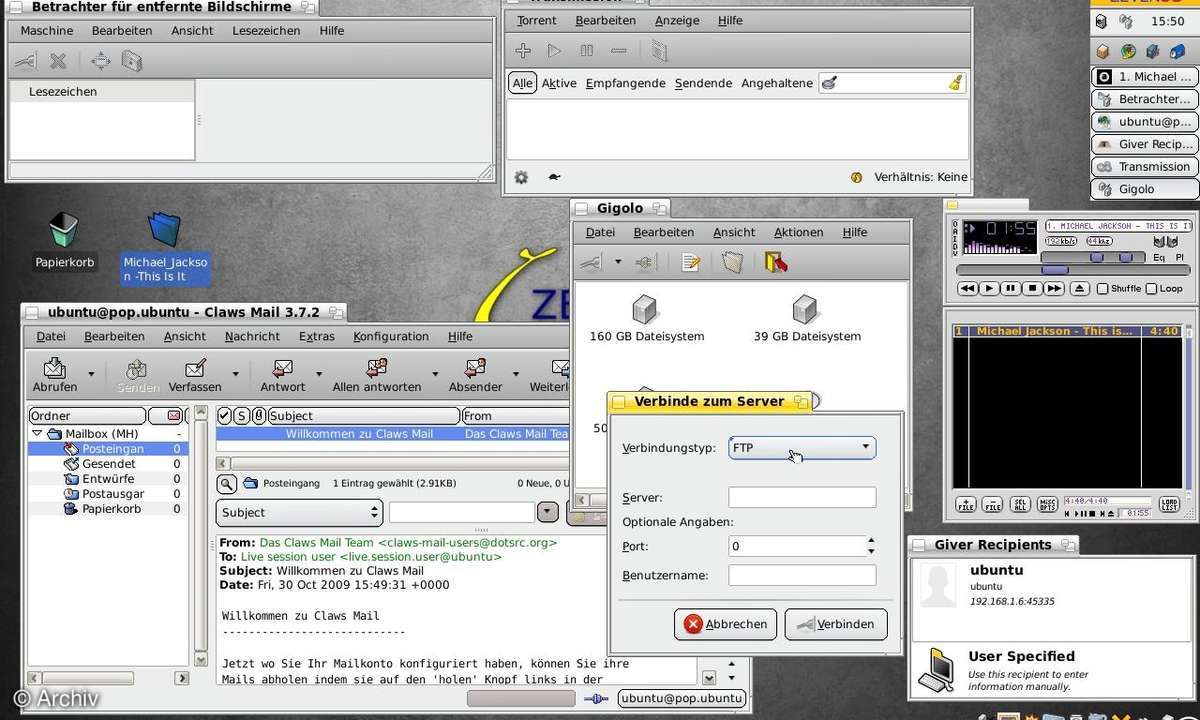This screenshot has width=1200, height=720.
Task: Open the search history dropdown in Claws Mail
Action: (x=547, y=512)
